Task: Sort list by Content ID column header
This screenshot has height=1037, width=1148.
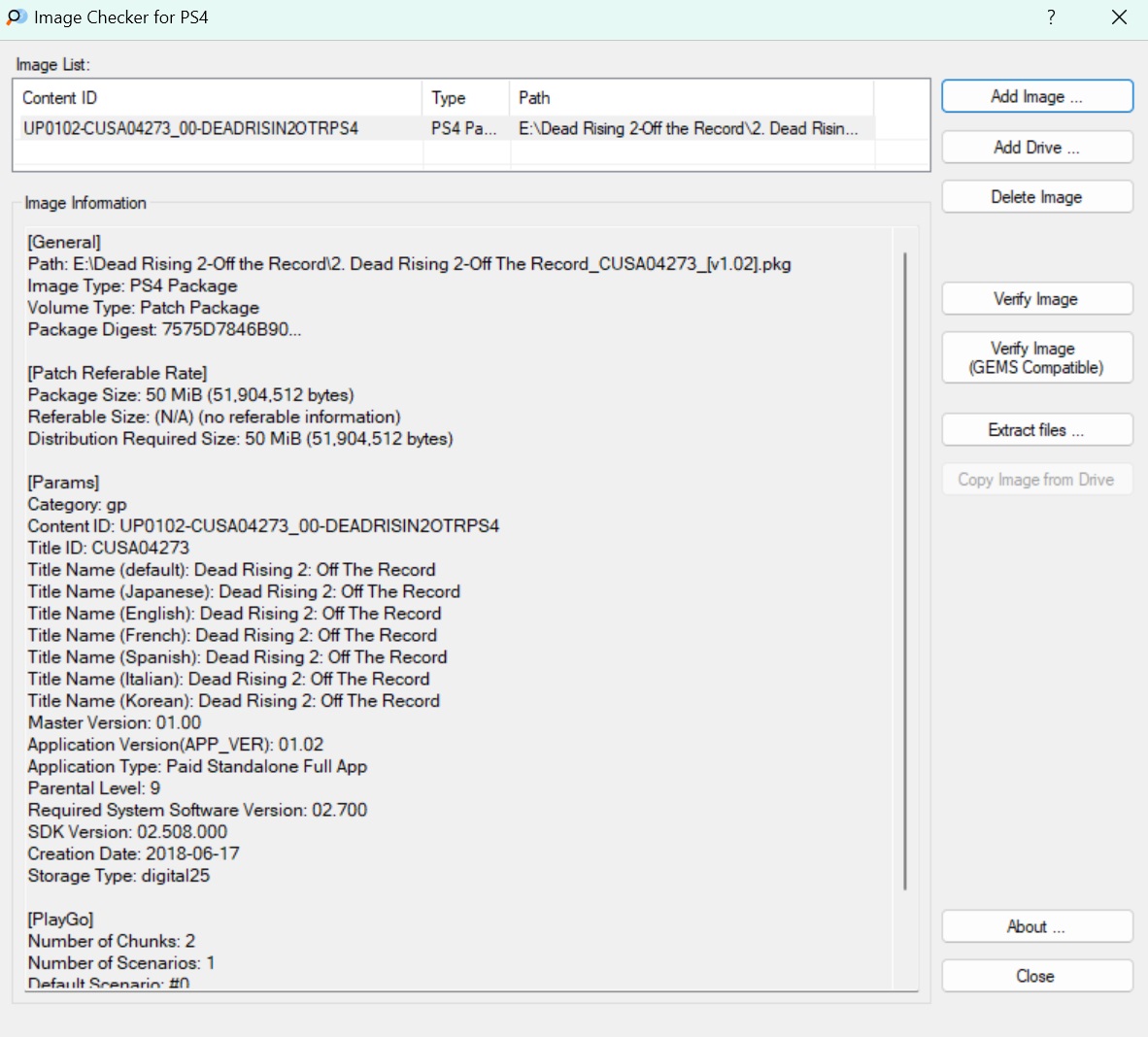Action: tap(218, 98)
